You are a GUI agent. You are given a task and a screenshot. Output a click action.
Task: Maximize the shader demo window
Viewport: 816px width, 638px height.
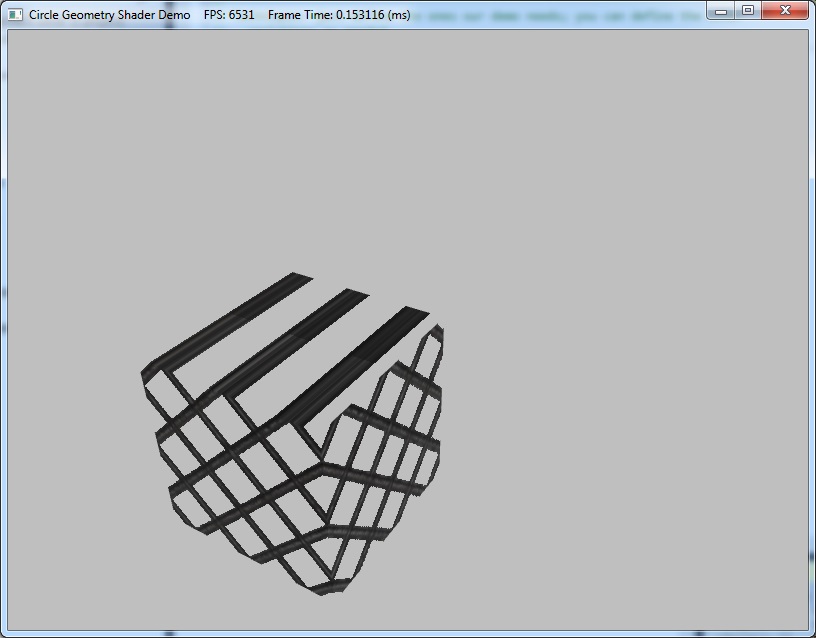(x=748, y=10)
